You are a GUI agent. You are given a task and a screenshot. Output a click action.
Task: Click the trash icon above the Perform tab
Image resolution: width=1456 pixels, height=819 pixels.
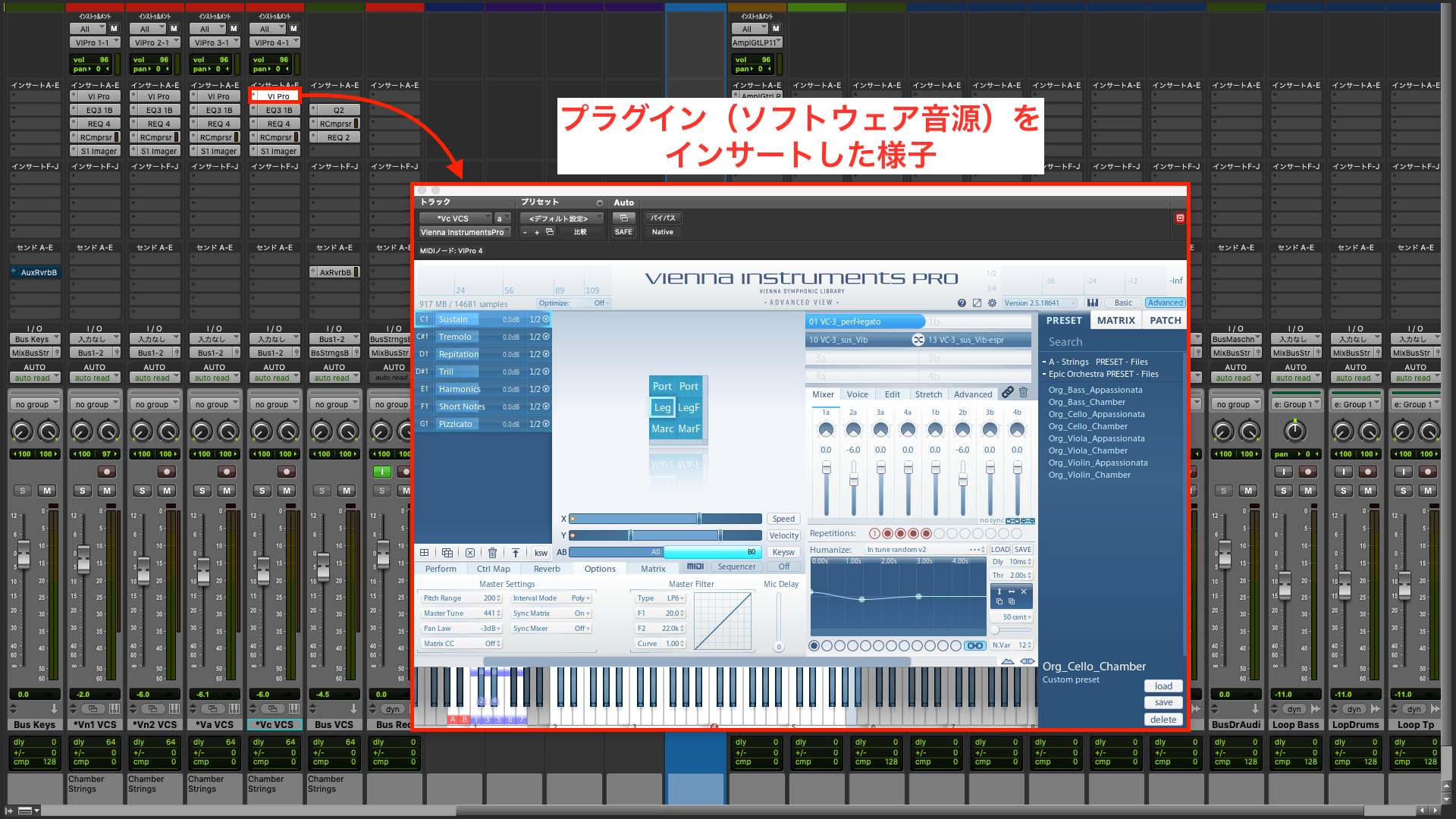point(492,553)
